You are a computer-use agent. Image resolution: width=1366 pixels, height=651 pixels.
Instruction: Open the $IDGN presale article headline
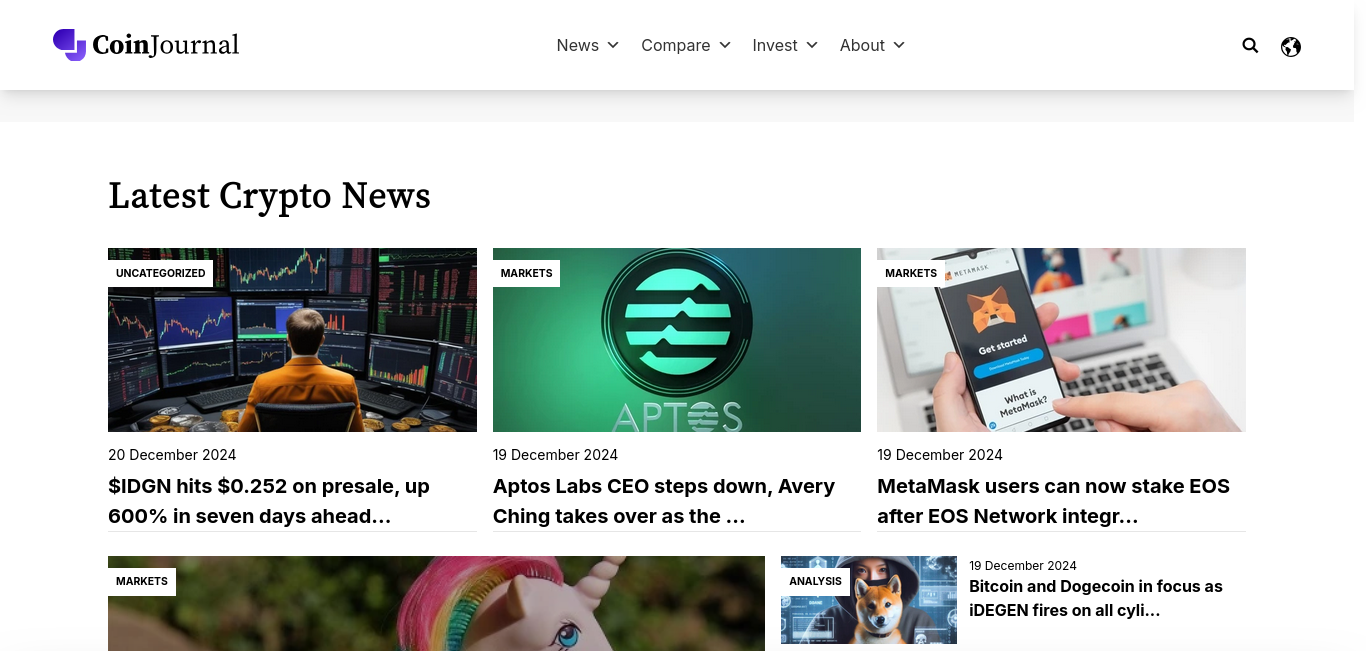pos(269,501)
